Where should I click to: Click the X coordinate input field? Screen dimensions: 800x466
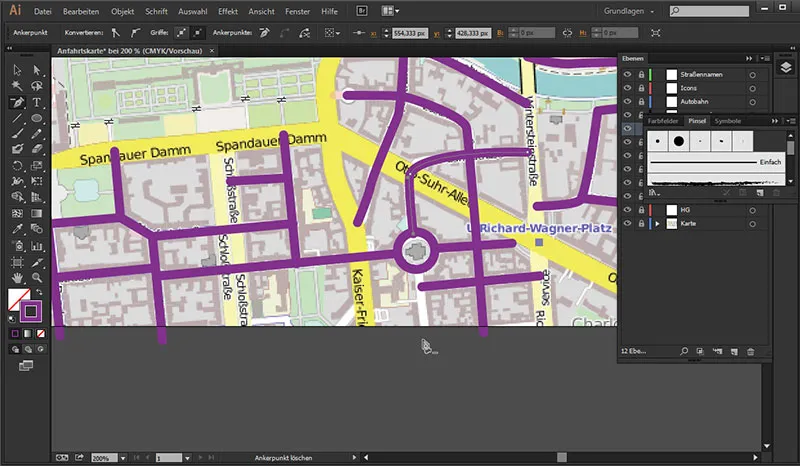tap(410, 33)
